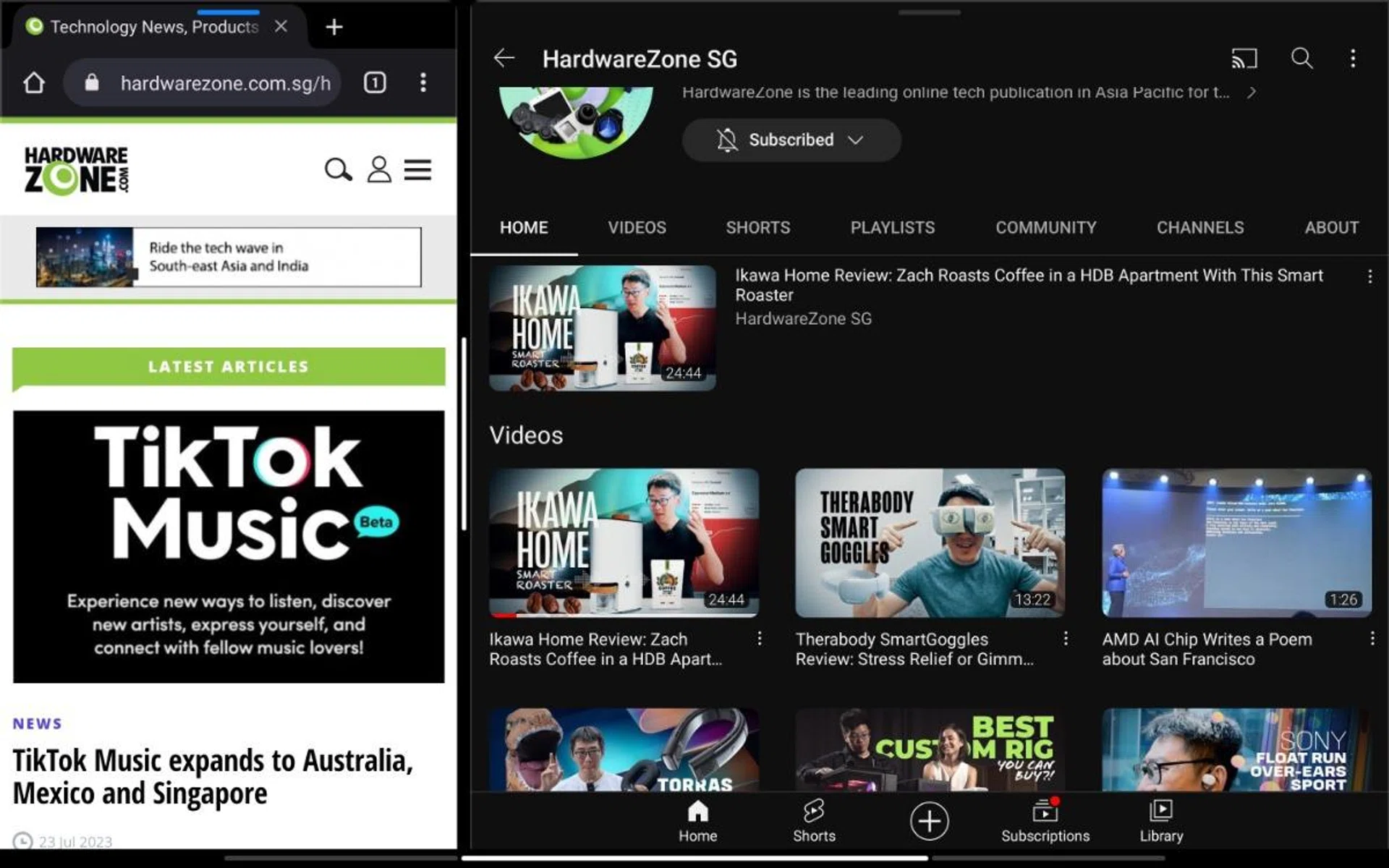
Task: Tap Chrome's home icon
Action: coord(34,82)
